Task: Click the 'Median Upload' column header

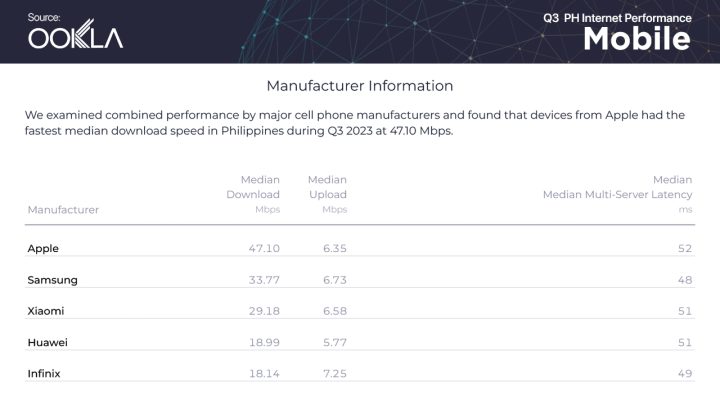Action: [x=327, y=194]
